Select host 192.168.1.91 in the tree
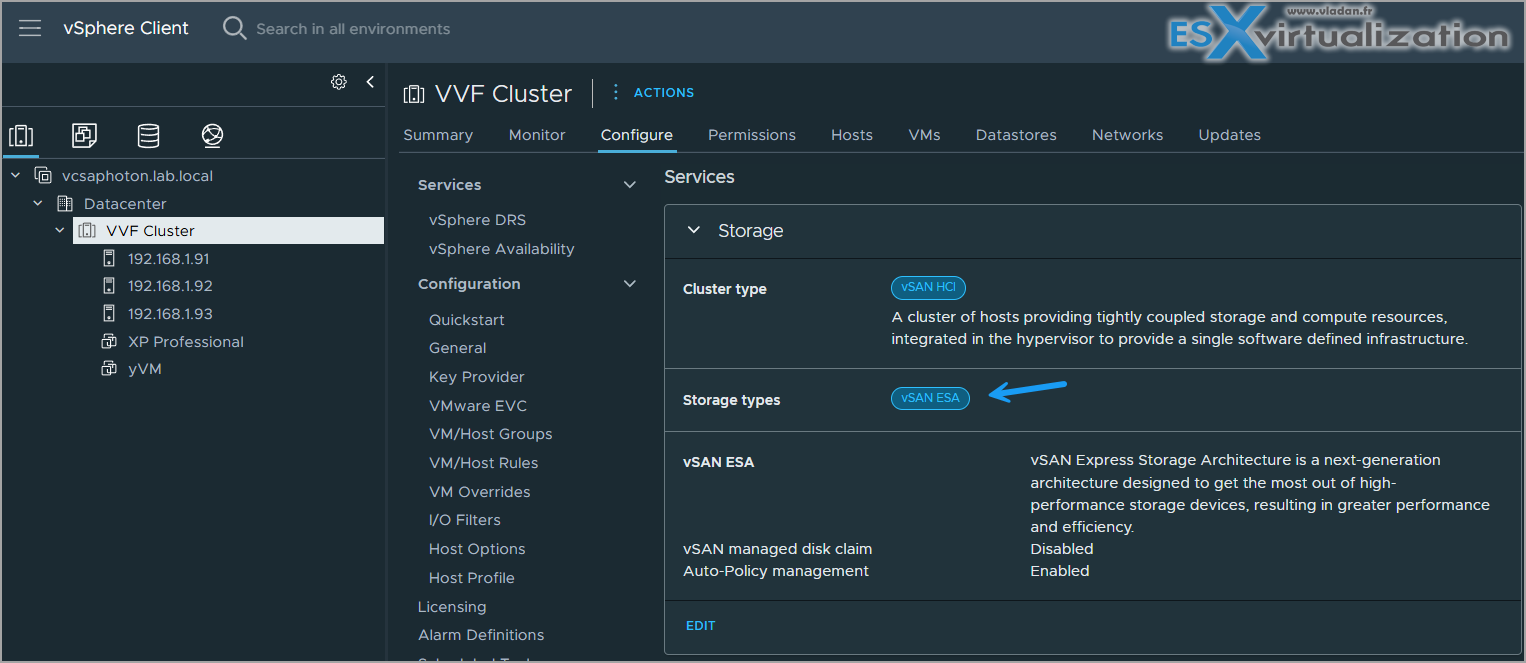 click(x=168, y=259)
